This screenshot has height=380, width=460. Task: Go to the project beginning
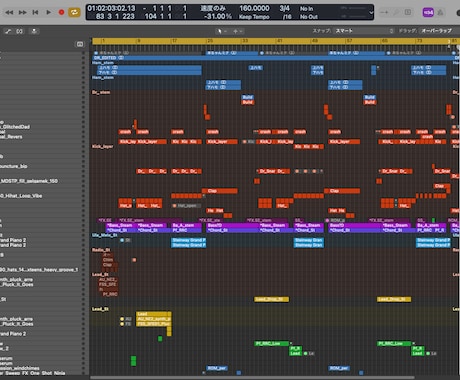[x=35, y=12]
